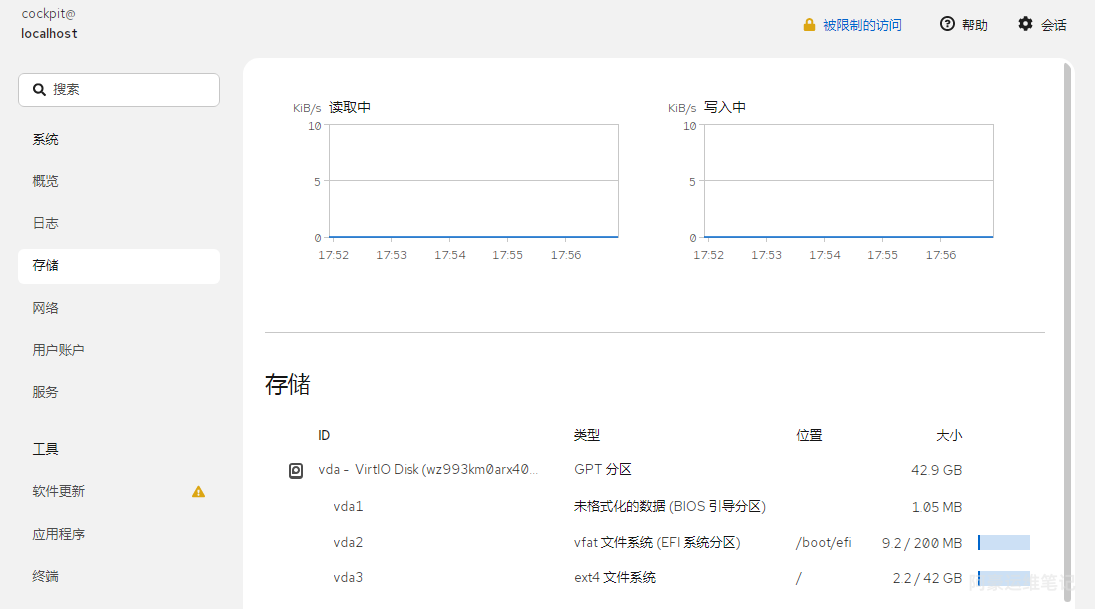Click the search magnifier icon
Image resolution: width=1095 pixels, height=609 pixels.
click(39, 90)
